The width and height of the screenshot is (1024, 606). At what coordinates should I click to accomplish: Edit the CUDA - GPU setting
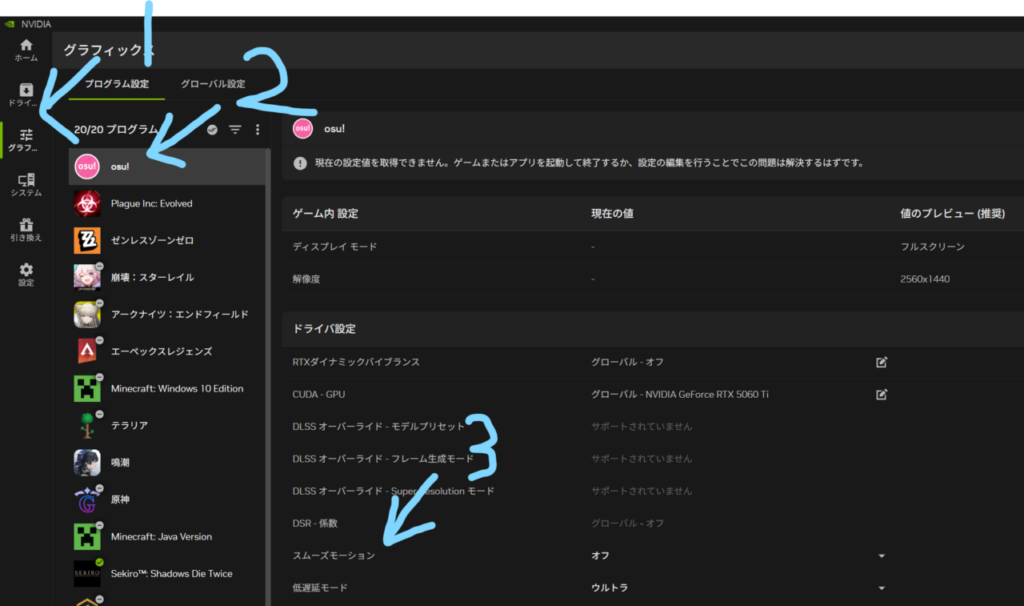881,394
